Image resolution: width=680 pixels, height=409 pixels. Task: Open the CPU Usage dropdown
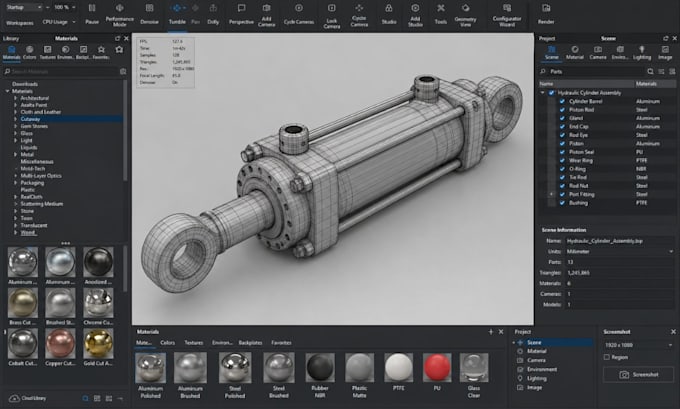[x=59, y=22]
